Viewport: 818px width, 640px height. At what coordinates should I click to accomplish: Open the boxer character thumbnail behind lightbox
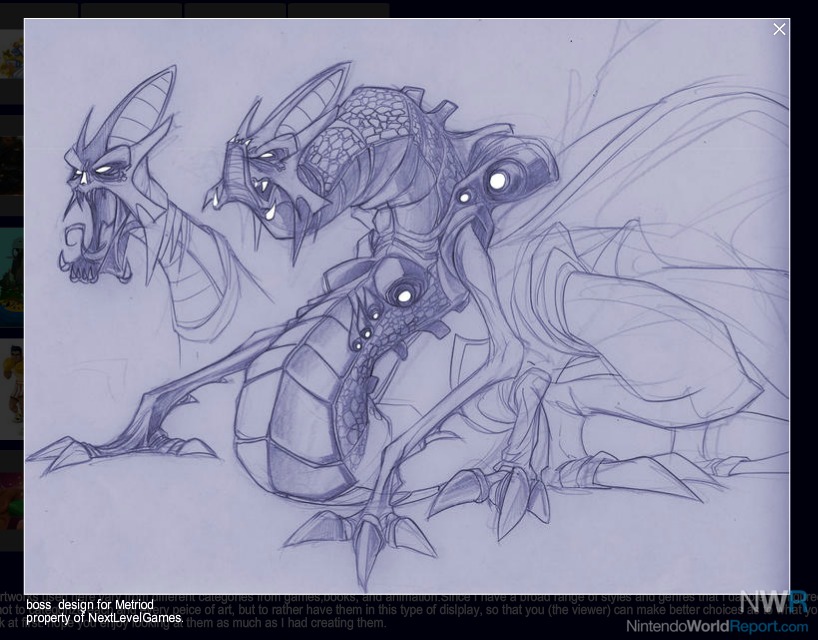[x=11, y=389]
